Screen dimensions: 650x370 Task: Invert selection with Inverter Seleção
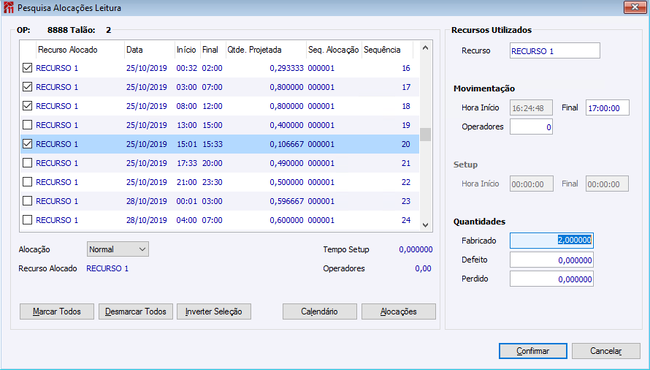(x=214, y=312)
